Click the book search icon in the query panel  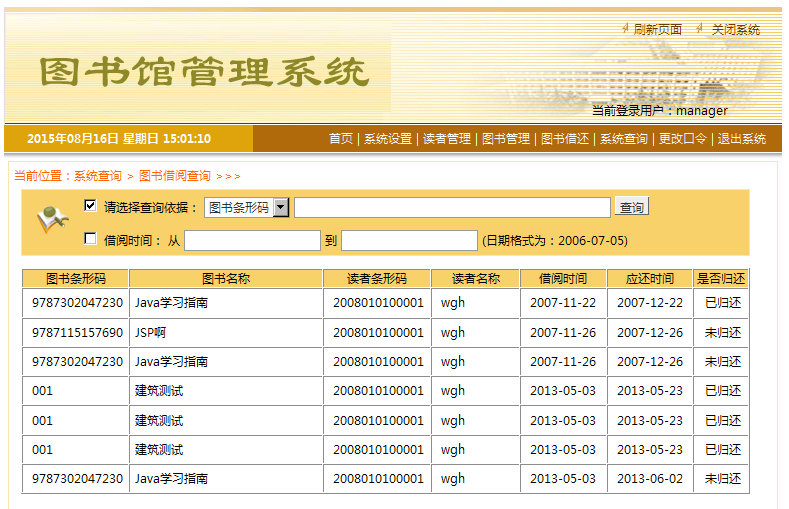[52, 219]
